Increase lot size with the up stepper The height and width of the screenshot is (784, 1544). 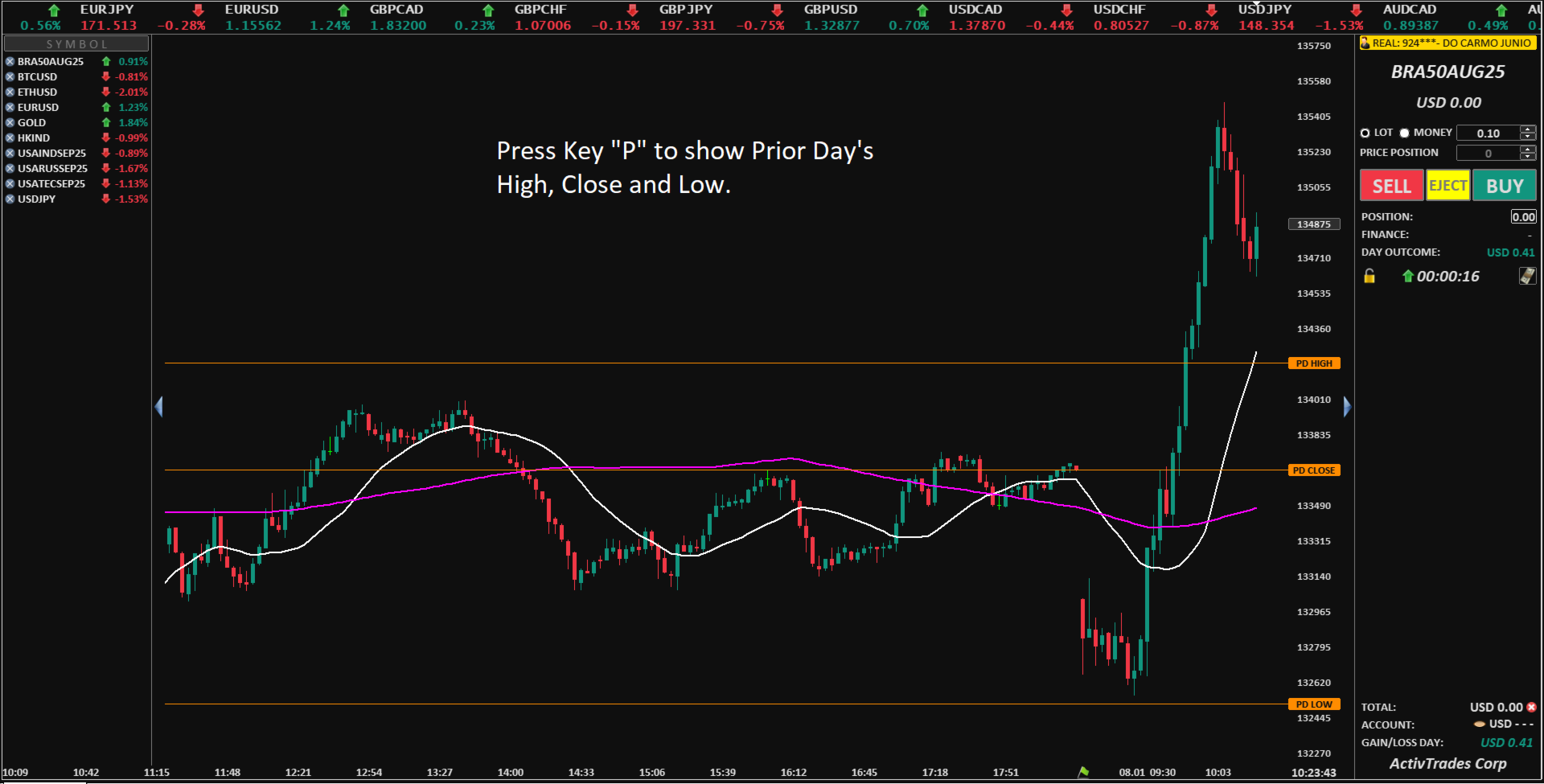[x=1528, y=129]
